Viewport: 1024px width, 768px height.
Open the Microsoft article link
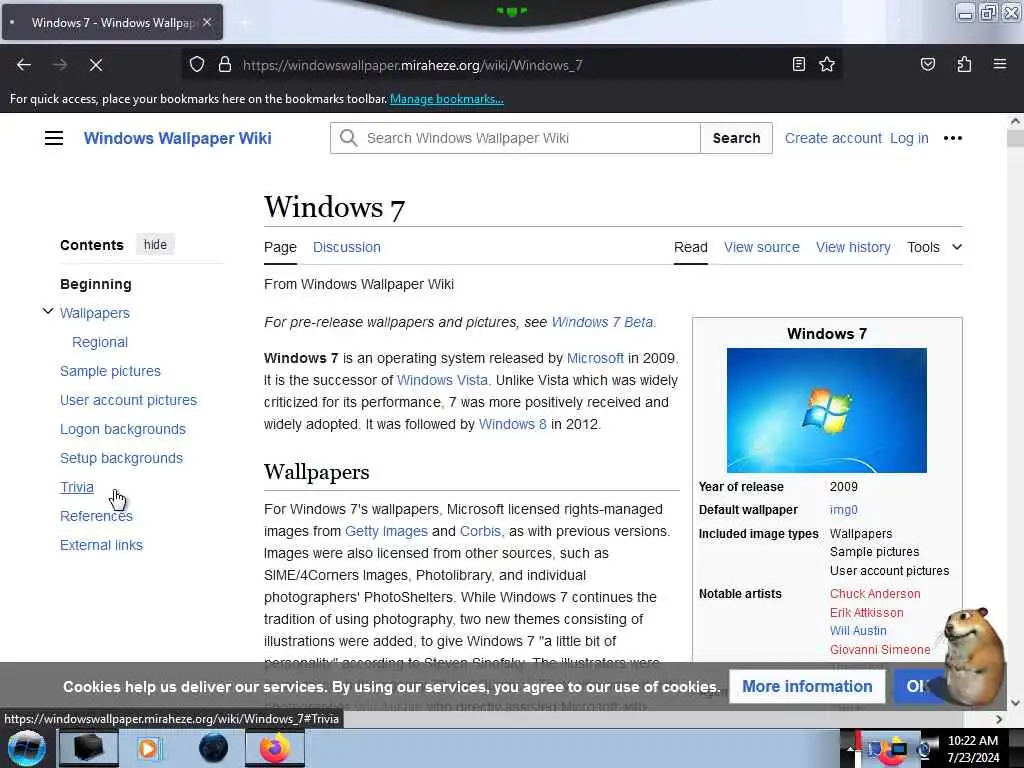point(595,358)
